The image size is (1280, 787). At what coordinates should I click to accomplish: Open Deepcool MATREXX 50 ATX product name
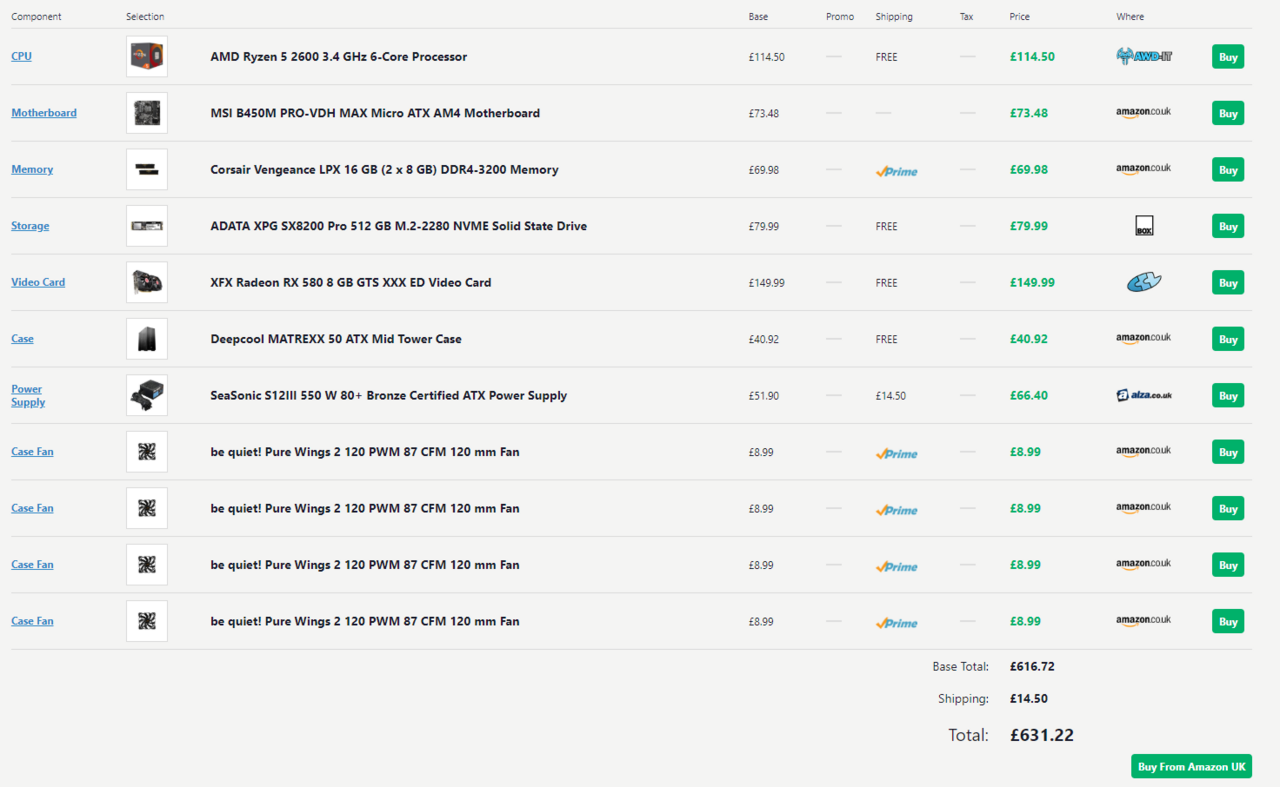point(336,339)
